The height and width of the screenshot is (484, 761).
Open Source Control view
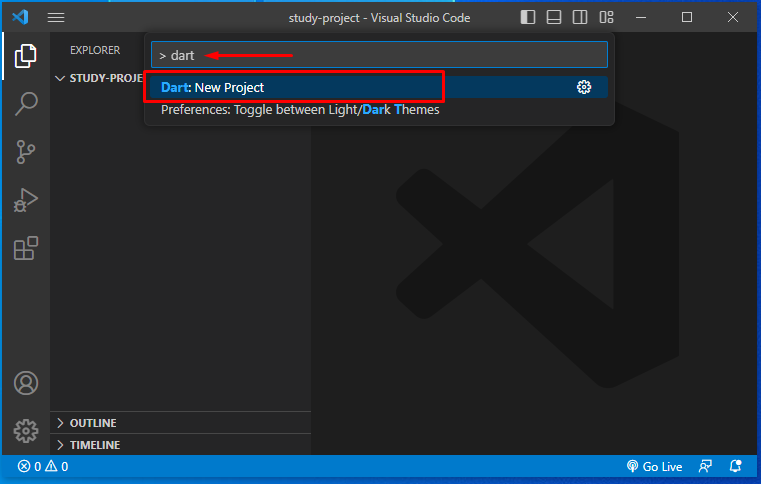[x=25, y=152]
